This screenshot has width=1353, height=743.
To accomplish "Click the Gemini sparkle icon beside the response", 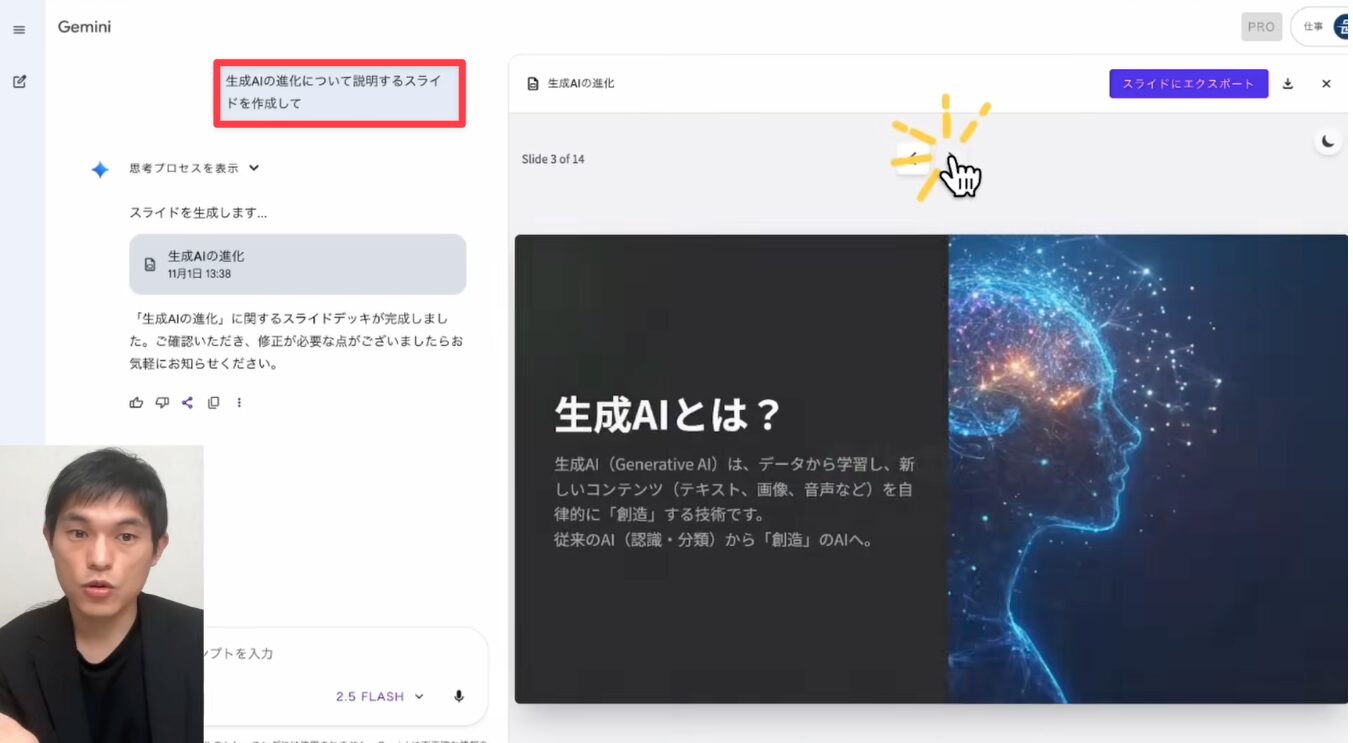I will tap(100, 170).
